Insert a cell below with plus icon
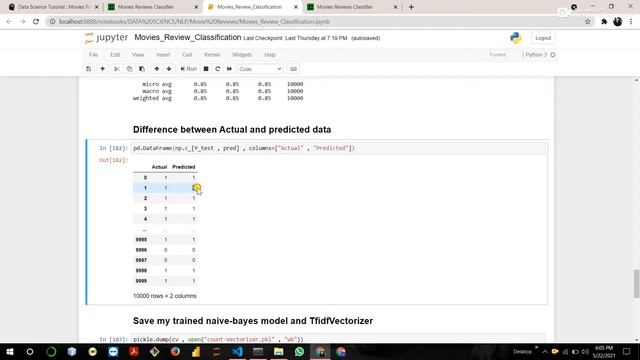Screen dimensions: 640x360 pyautogui.click(x=102, y=69)
